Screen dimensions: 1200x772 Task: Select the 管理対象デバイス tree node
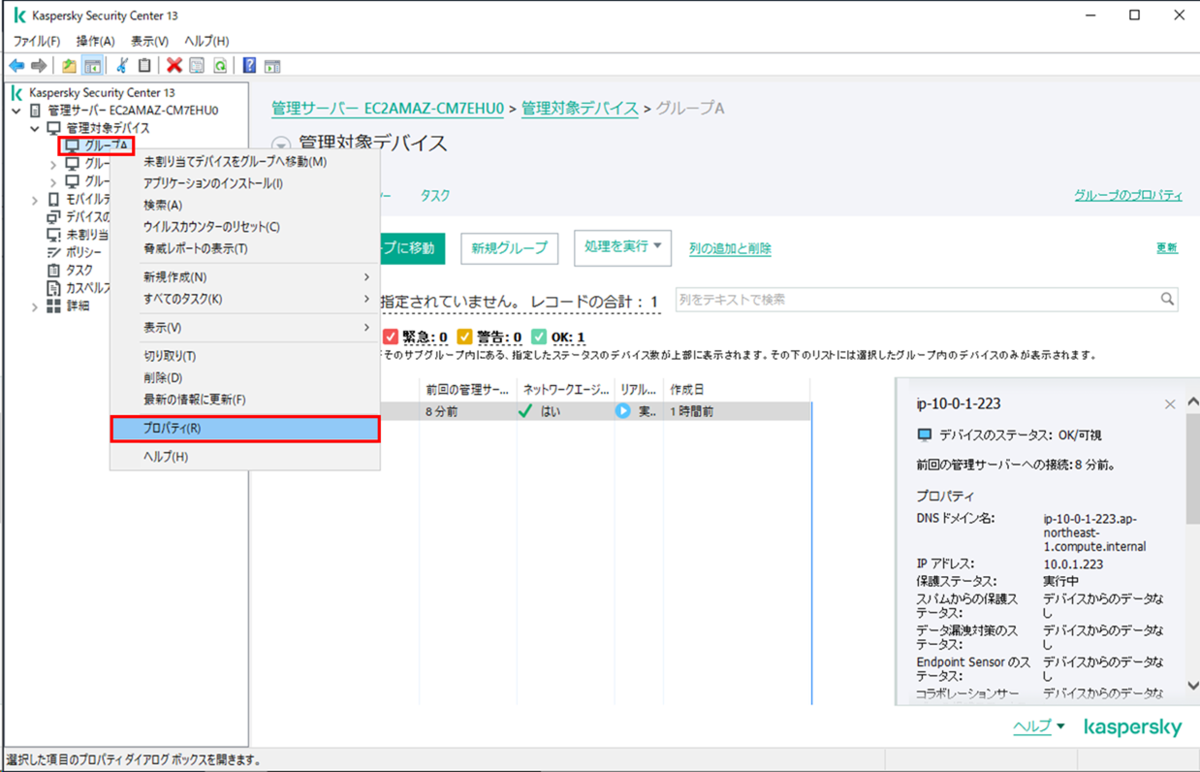click(x=108, y=128)
